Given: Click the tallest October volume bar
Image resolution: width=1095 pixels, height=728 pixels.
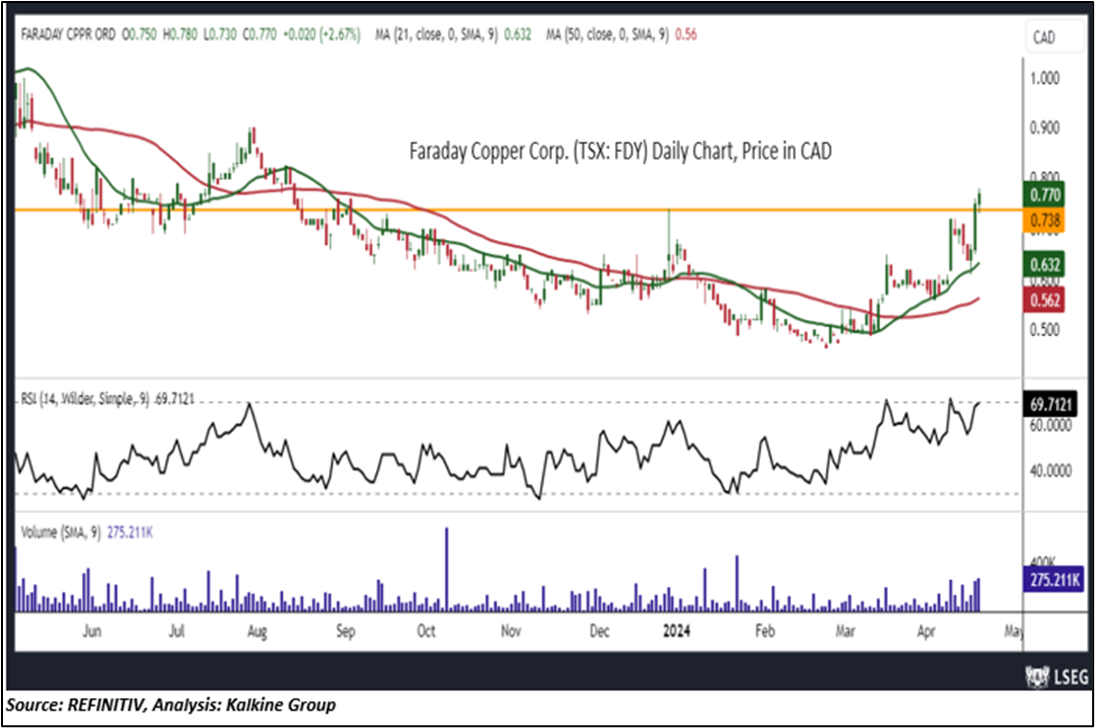Looking at the screenshot, I should 447,569.
